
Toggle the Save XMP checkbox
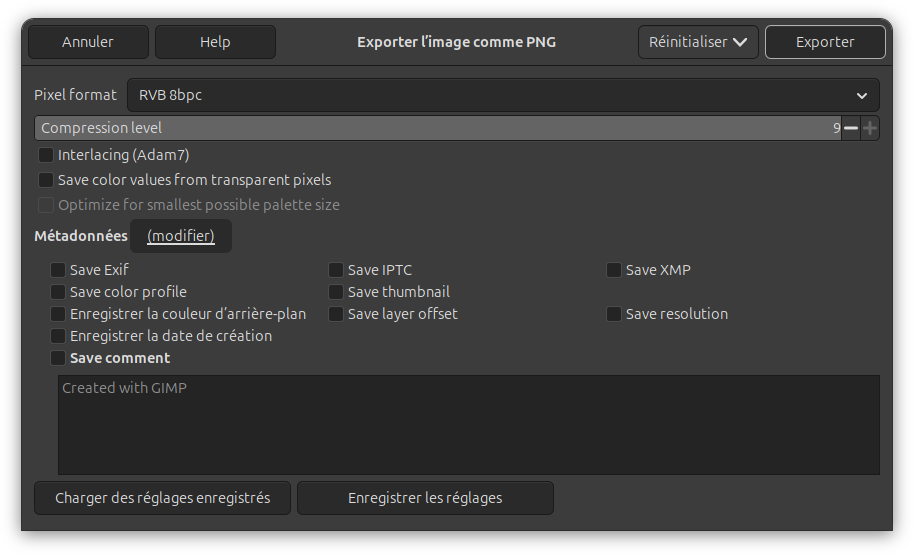pos(614,270)
